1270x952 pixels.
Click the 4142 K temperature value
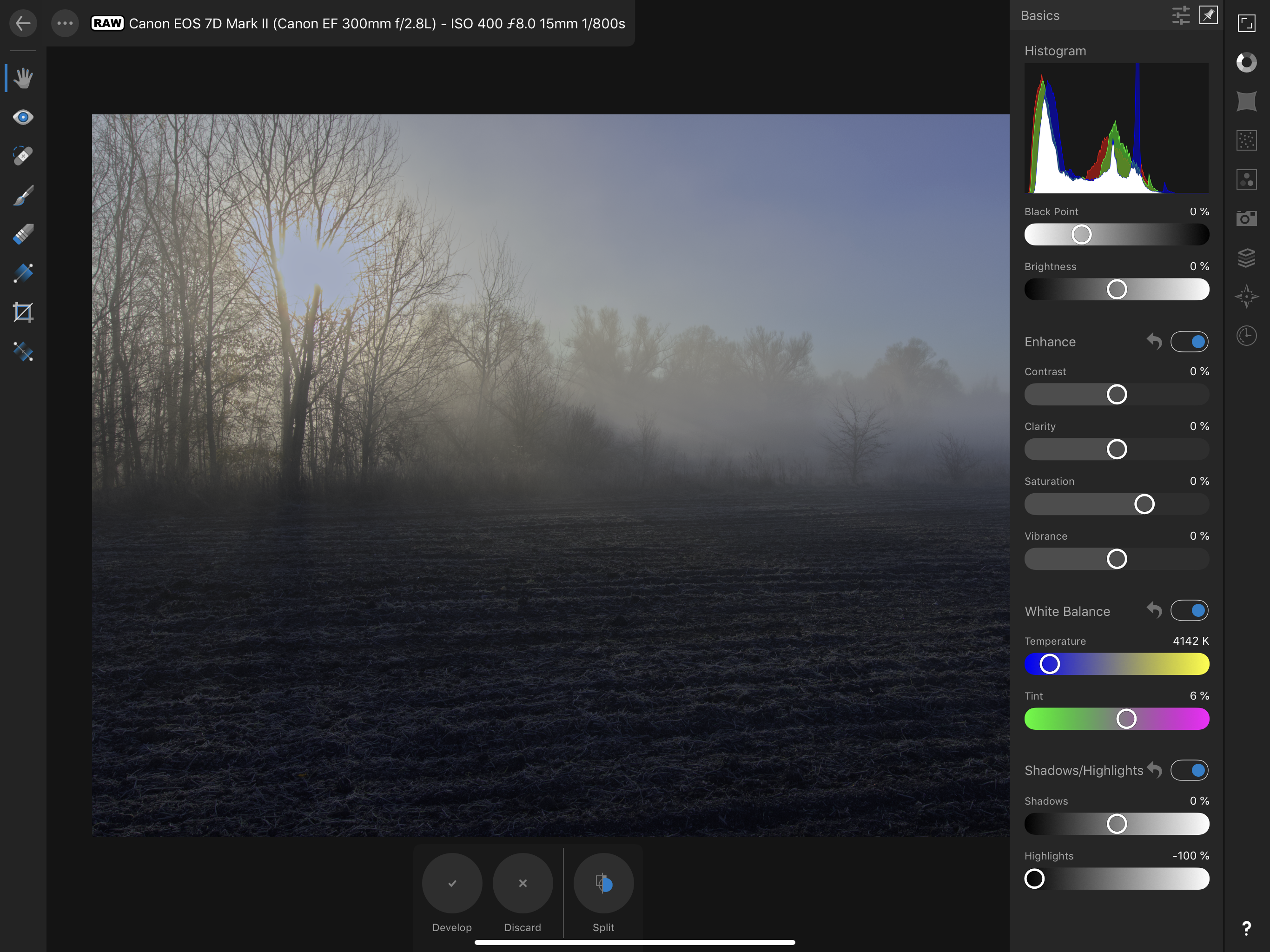[1191, 641]
